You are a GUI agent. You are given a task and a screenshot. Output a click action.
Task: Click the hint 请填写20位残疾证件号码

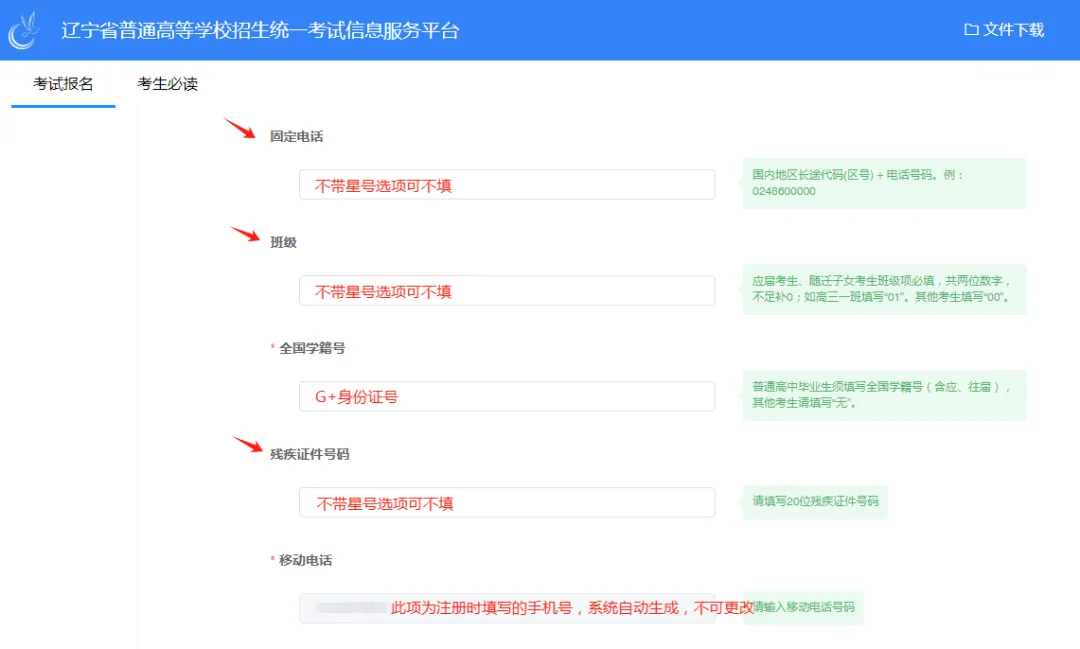click(815, 502)
